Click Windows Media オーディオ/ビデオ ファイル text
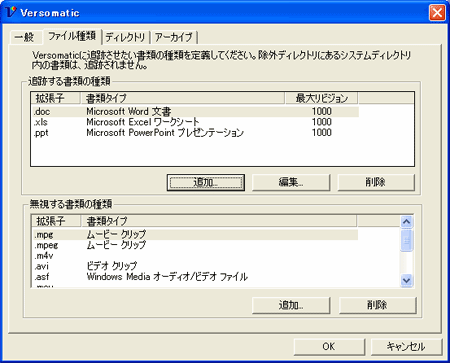450x363 pixels. coord(167,277)
